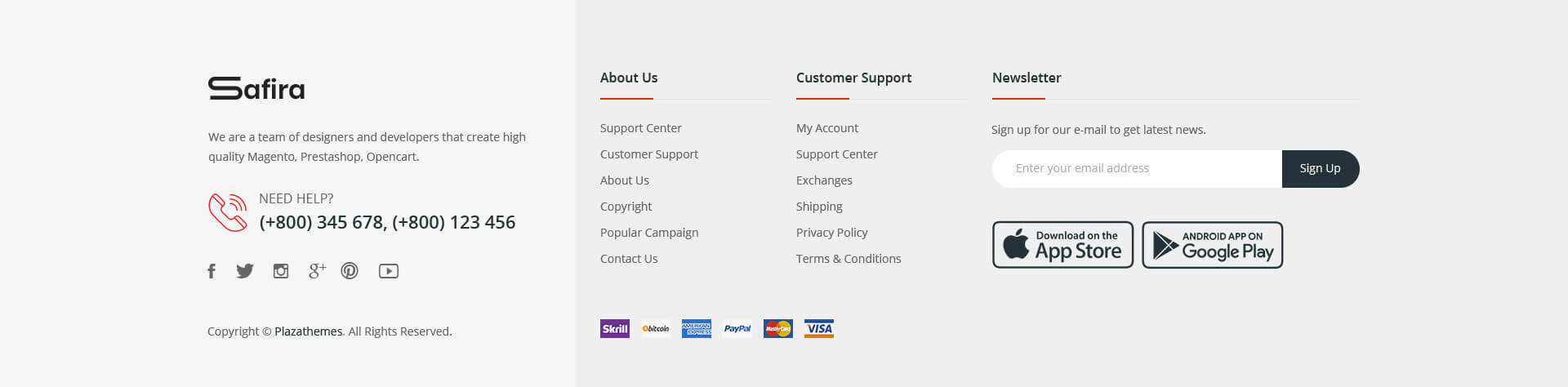
Task: Open the YouTube social icon
Action: (x=389, y=271)
